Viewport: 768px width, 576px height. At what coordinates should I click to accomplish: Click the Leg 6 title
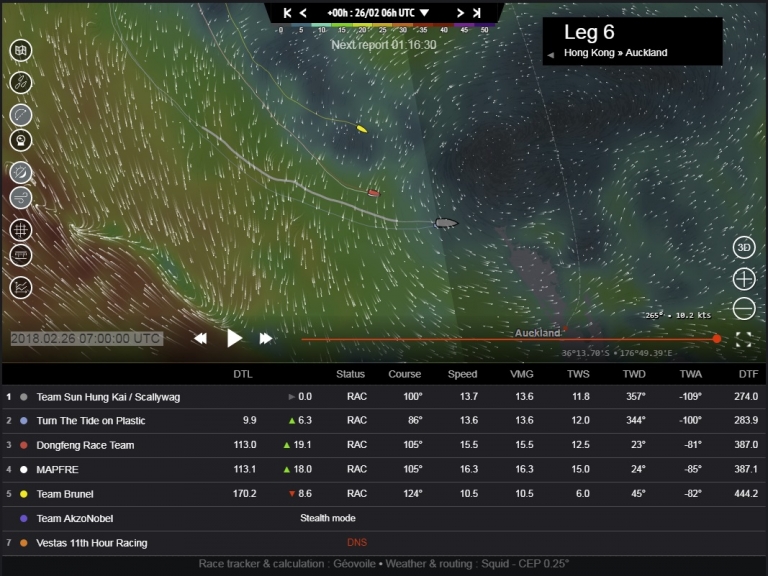589,32
